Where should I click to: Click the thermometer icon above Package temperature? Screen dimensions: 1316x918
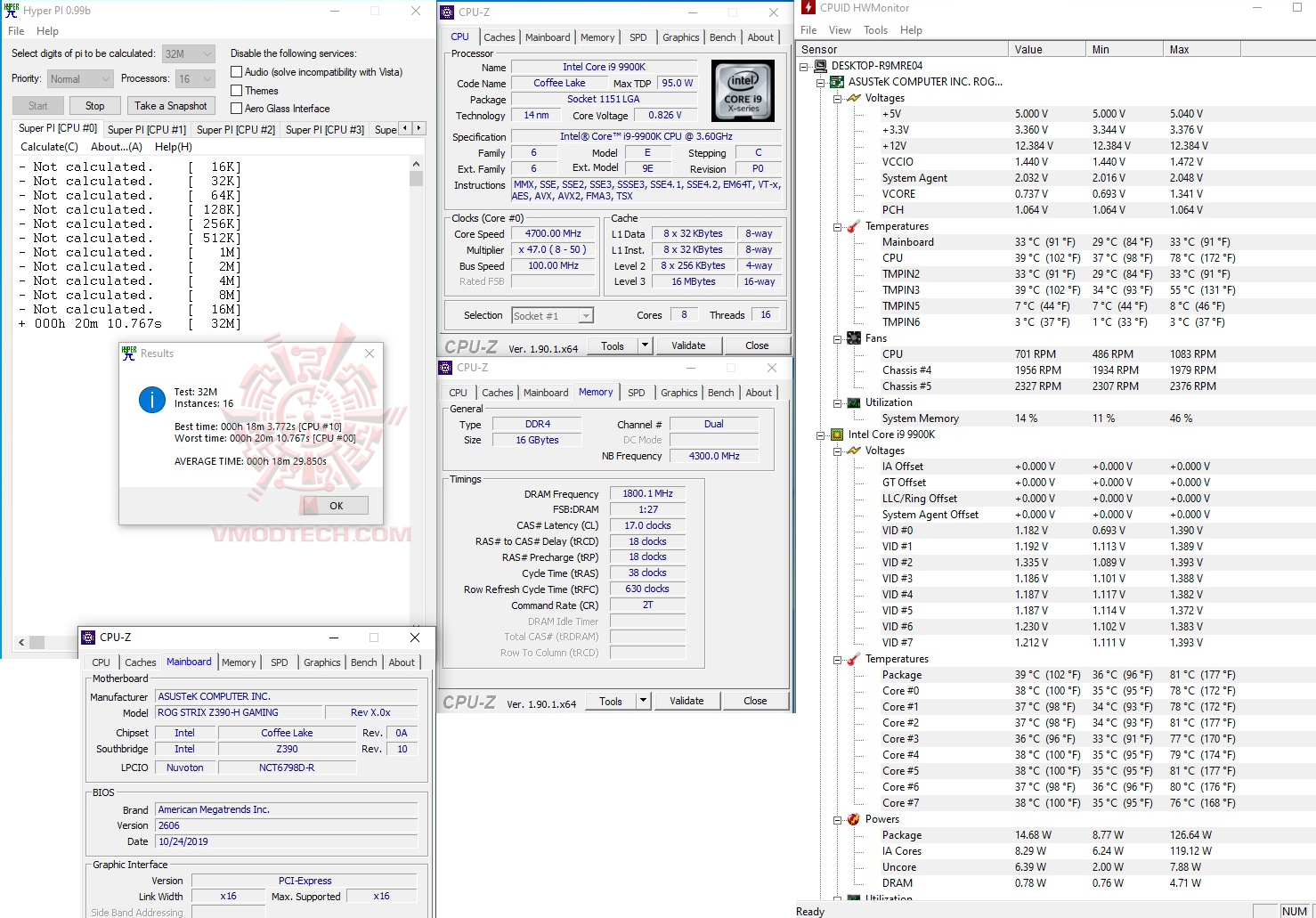(x=854, y=659)
